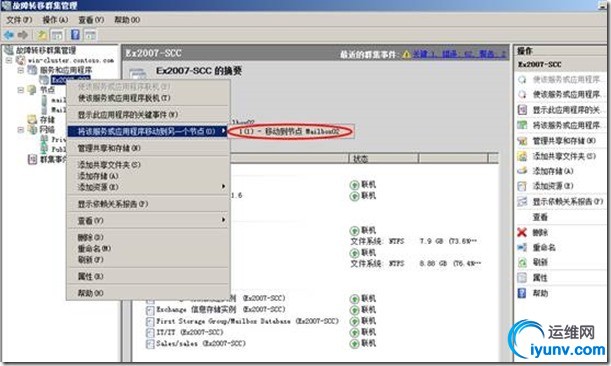Image resolution: width=611 pixels, height=366 pixels.
Task: Click Ex2007-SCC header in actions pane
Action: [x=540, y=64]
